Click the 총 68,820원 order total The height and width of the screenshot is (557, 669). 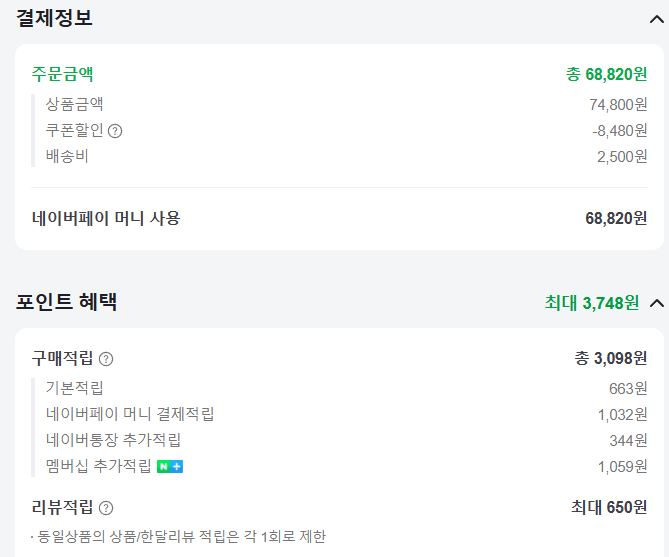coord(606,74)
